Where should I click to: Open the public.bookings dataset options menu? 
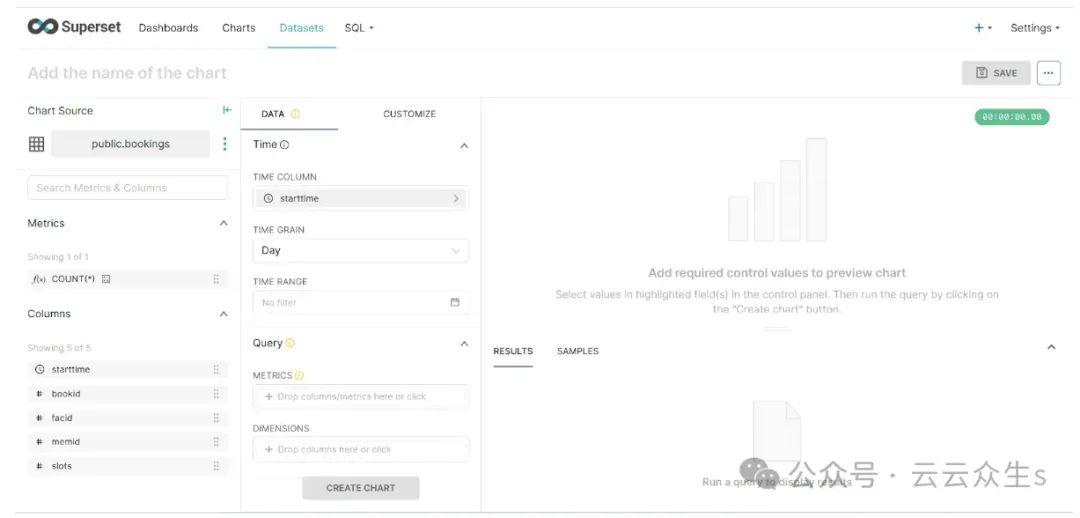[224, 144]
